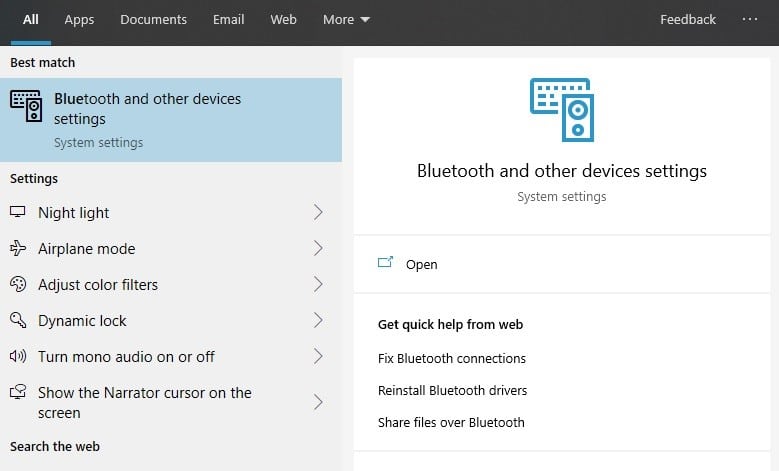Image resolution: width=779 pixels, height=471 pixels.
Task: Open the More filter dropdown
Action: pyautogui.click(x=346, y=20)
